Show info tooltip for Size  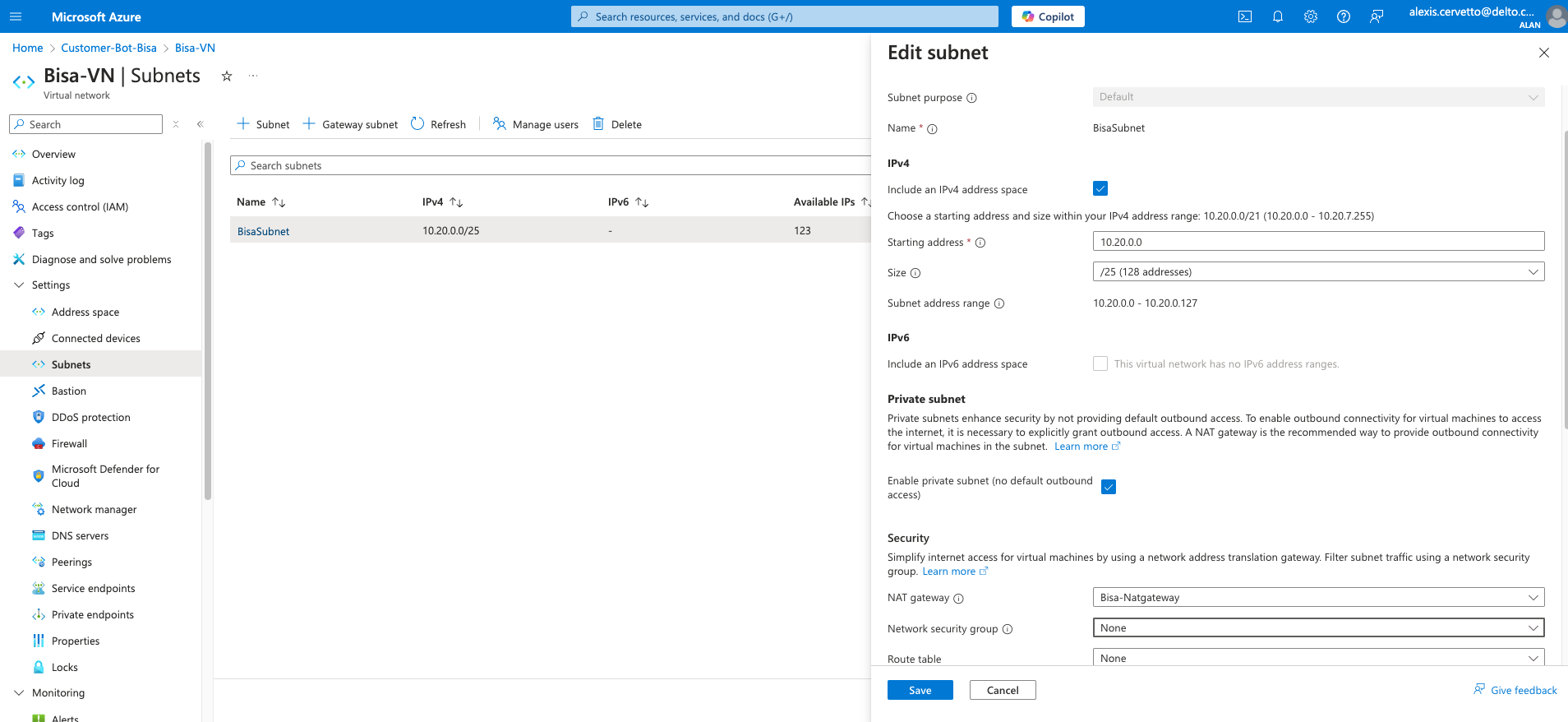915,273
